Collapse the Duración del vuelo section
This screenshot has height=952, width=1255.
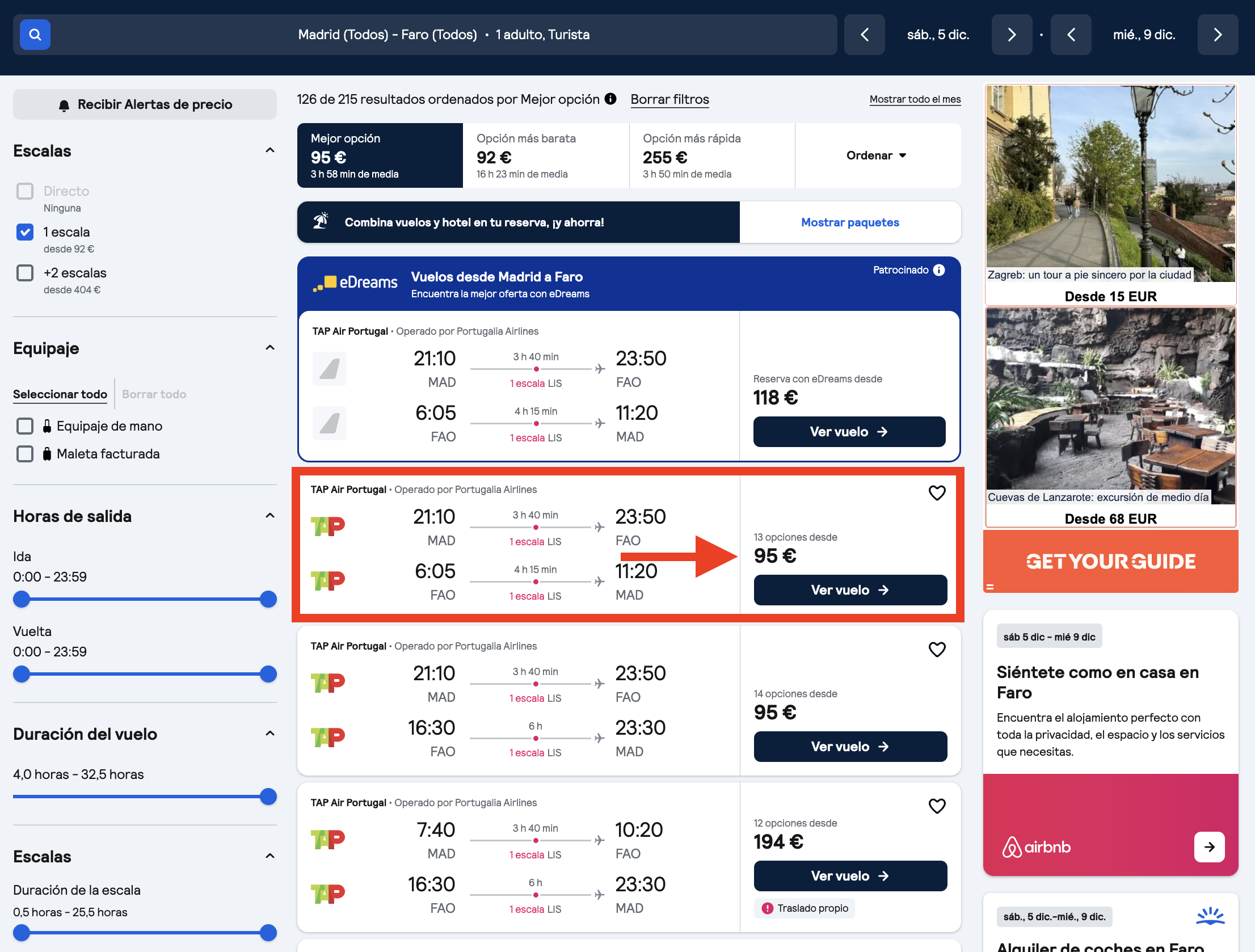click(270, 734)
